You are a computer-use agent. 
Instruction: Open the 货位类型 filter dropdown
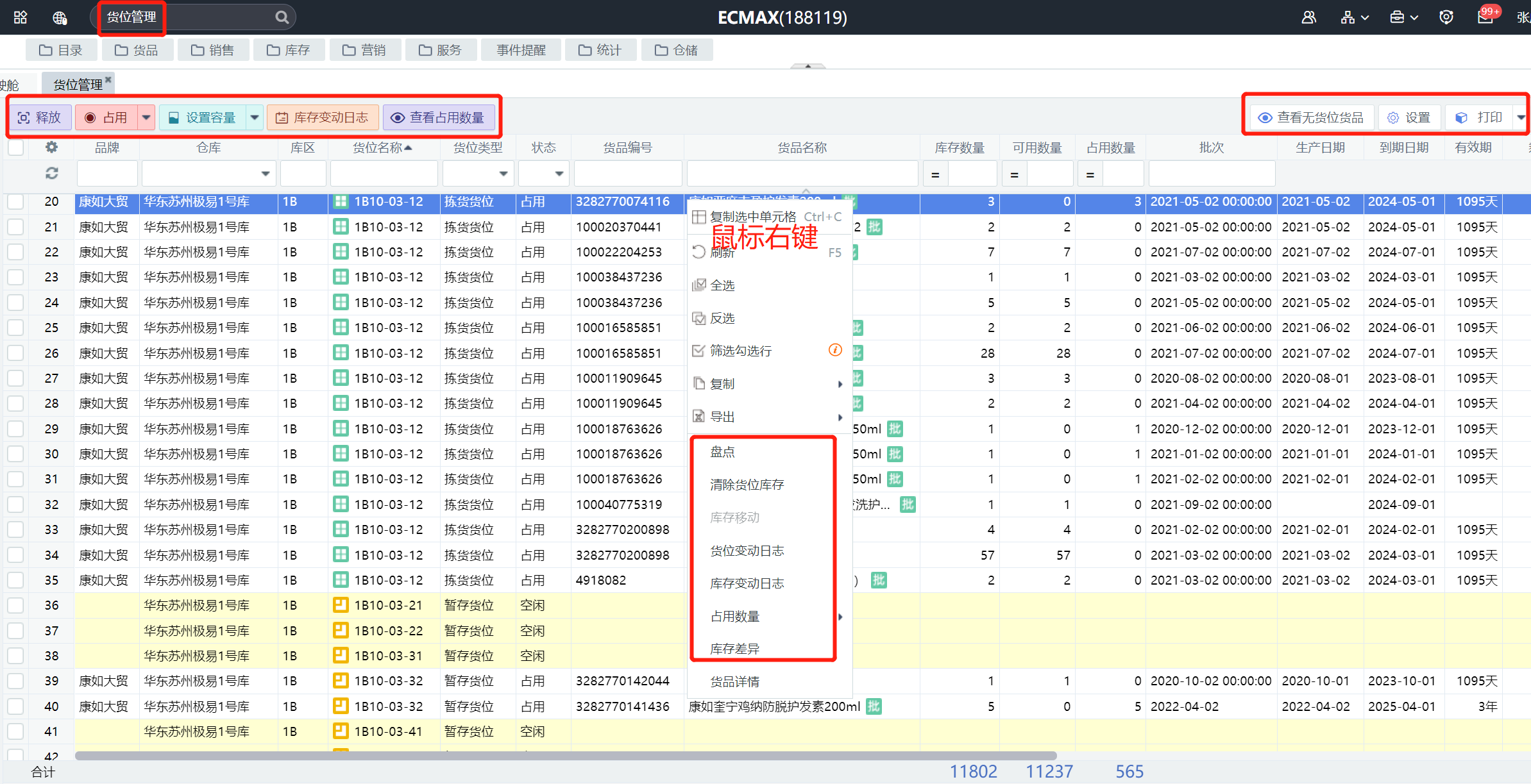503,174
